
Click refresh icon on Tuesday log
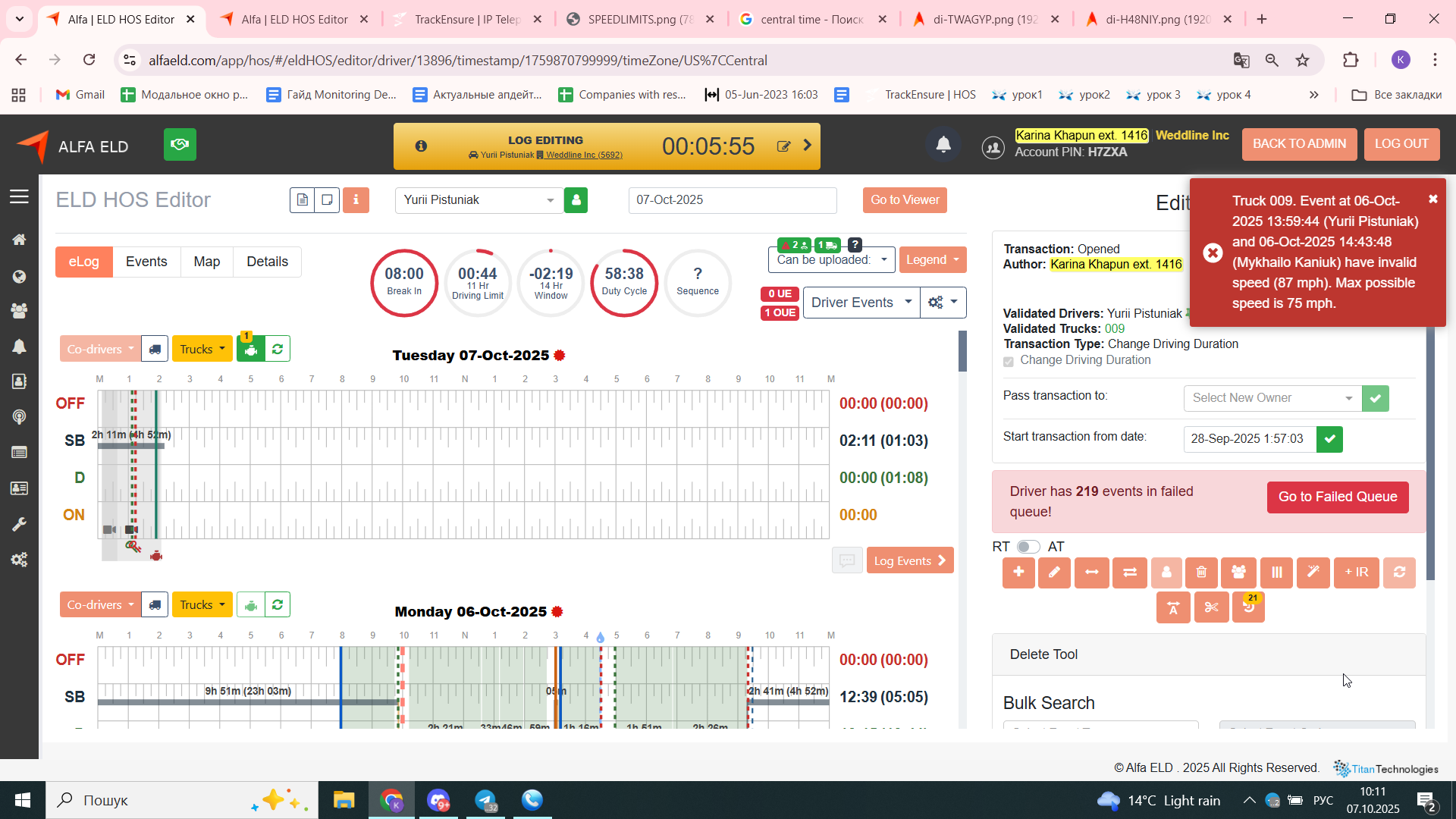pos(278,349)
